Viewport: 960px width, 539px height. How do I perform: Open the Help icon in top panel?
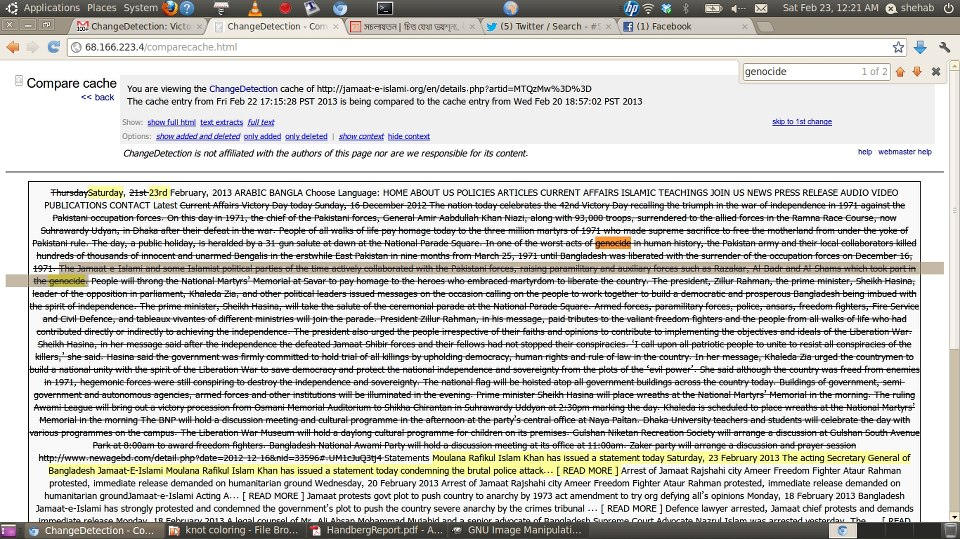[x=187, y=8]
